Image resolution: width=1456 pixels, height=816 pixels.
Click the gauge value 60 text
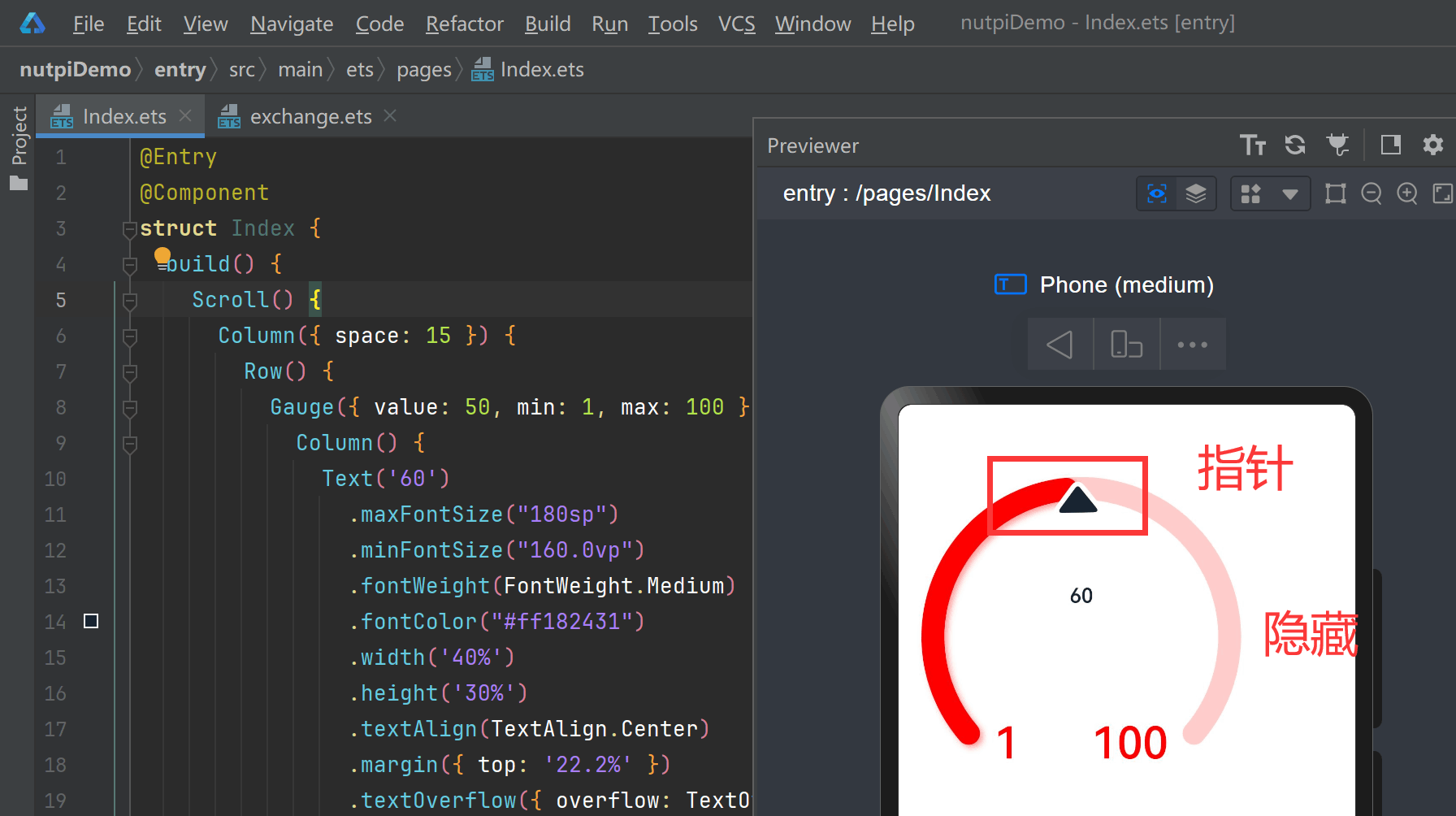coord(1081,596)
